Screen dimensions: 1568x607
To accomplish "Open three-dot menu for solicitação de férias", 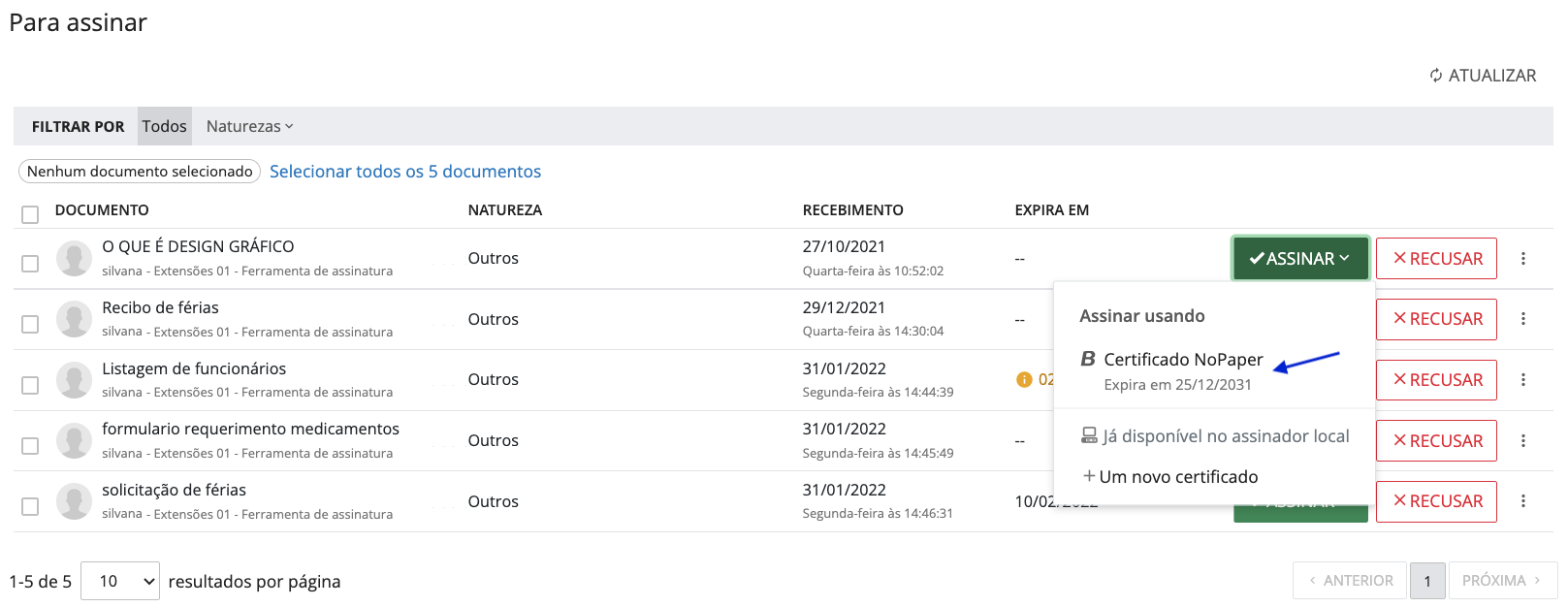I will pos(1522,501).
